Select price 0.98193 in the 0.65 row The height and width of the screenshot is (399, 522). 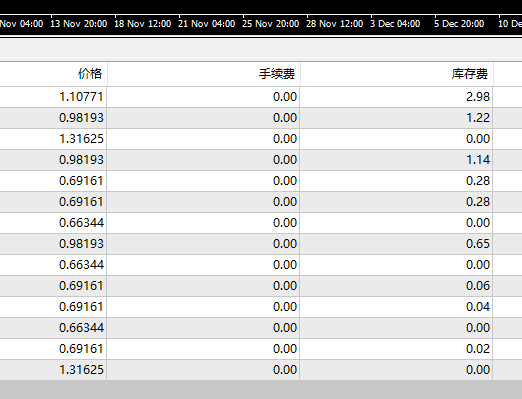(x=81, y=244)
